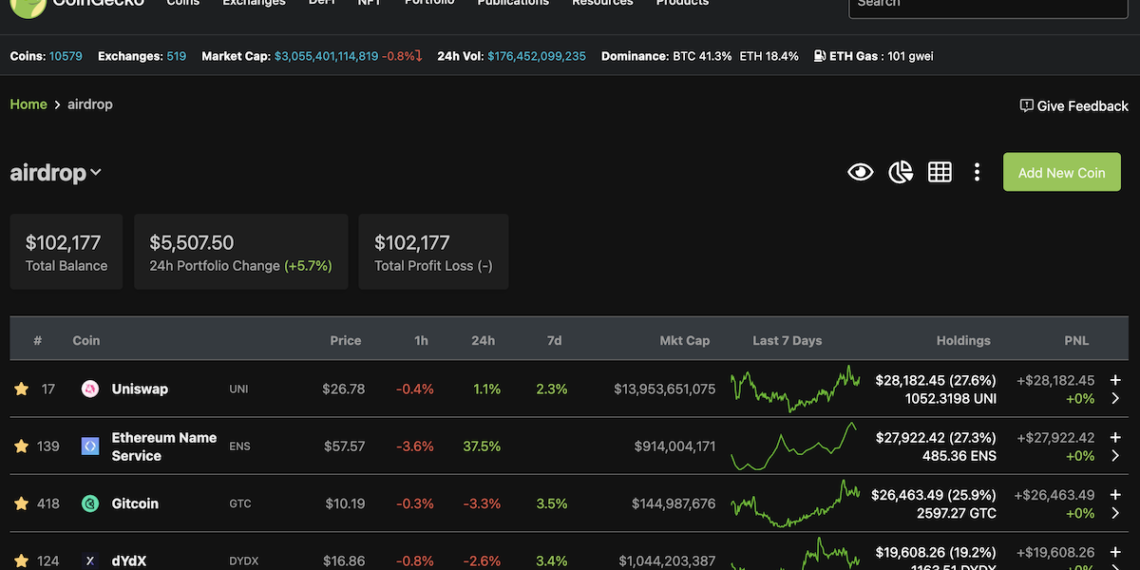Unfavorite Uniswap using its star
The width and height of the screenshot is (1140, 570).
point(21,389)
